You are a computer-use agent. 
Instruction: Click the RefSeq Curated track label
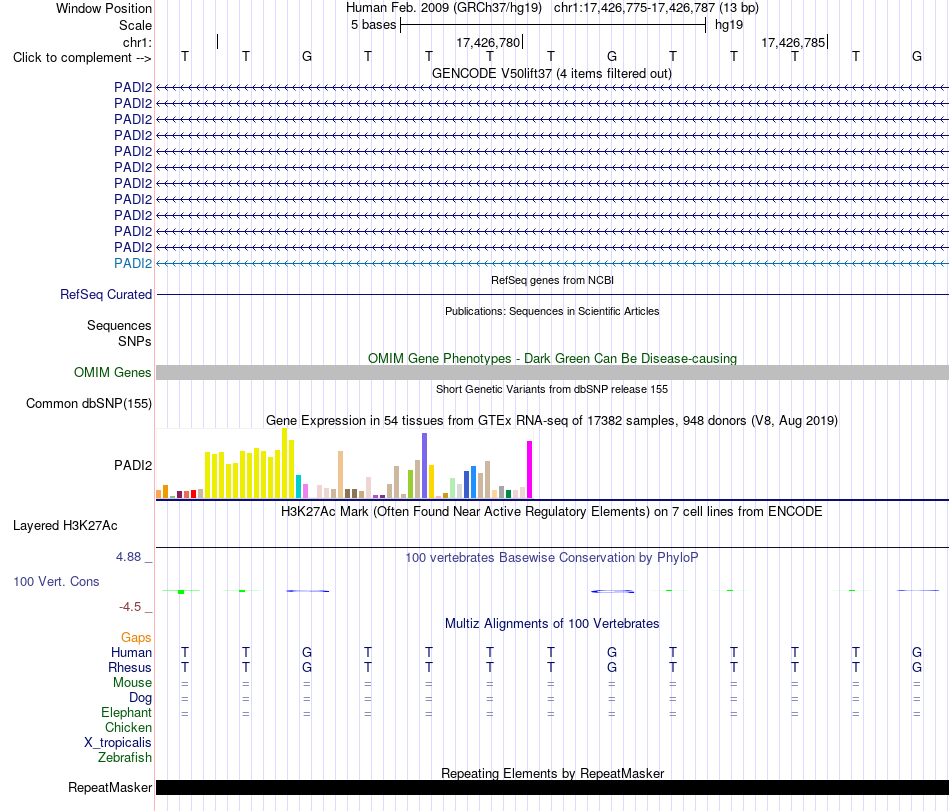106,294
